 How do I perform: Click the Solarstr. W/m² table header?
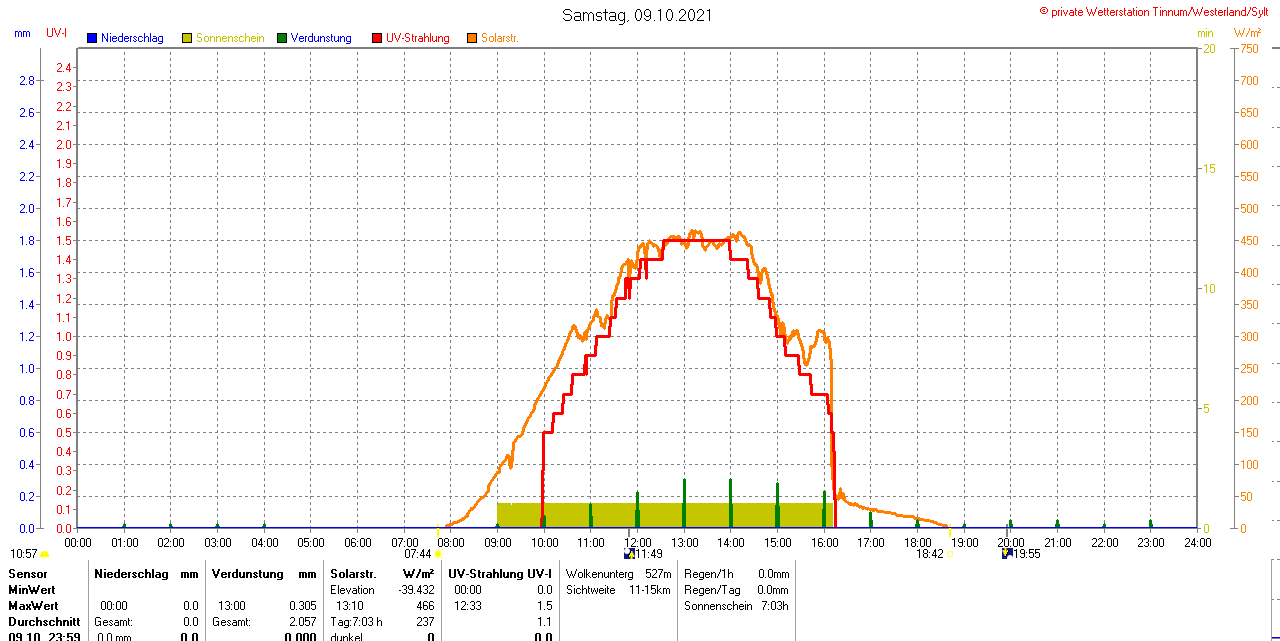(382, 574)
